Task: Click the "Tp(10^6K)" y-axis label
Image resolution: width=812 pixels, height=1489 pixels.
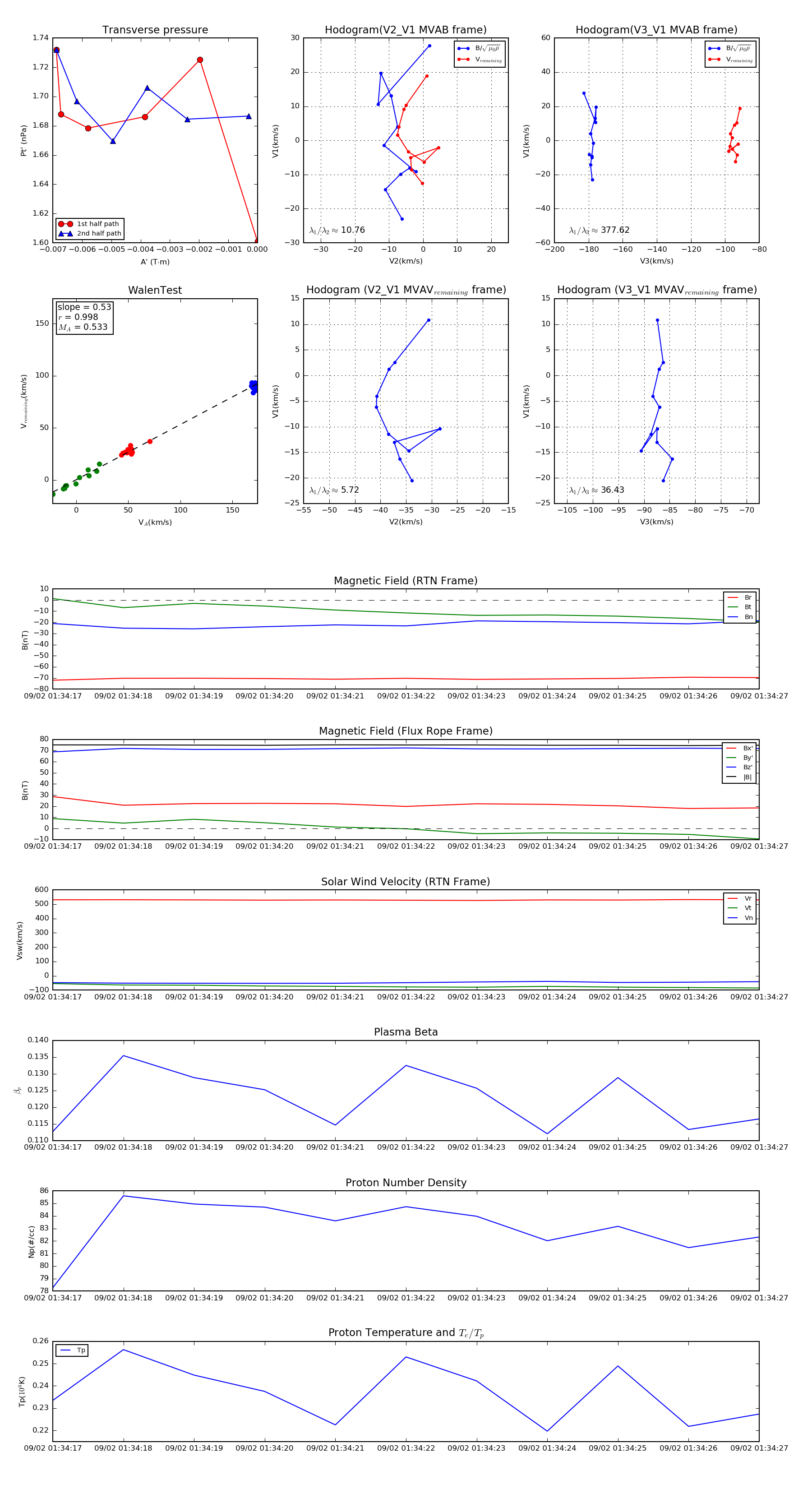Action: [21, 1392]
